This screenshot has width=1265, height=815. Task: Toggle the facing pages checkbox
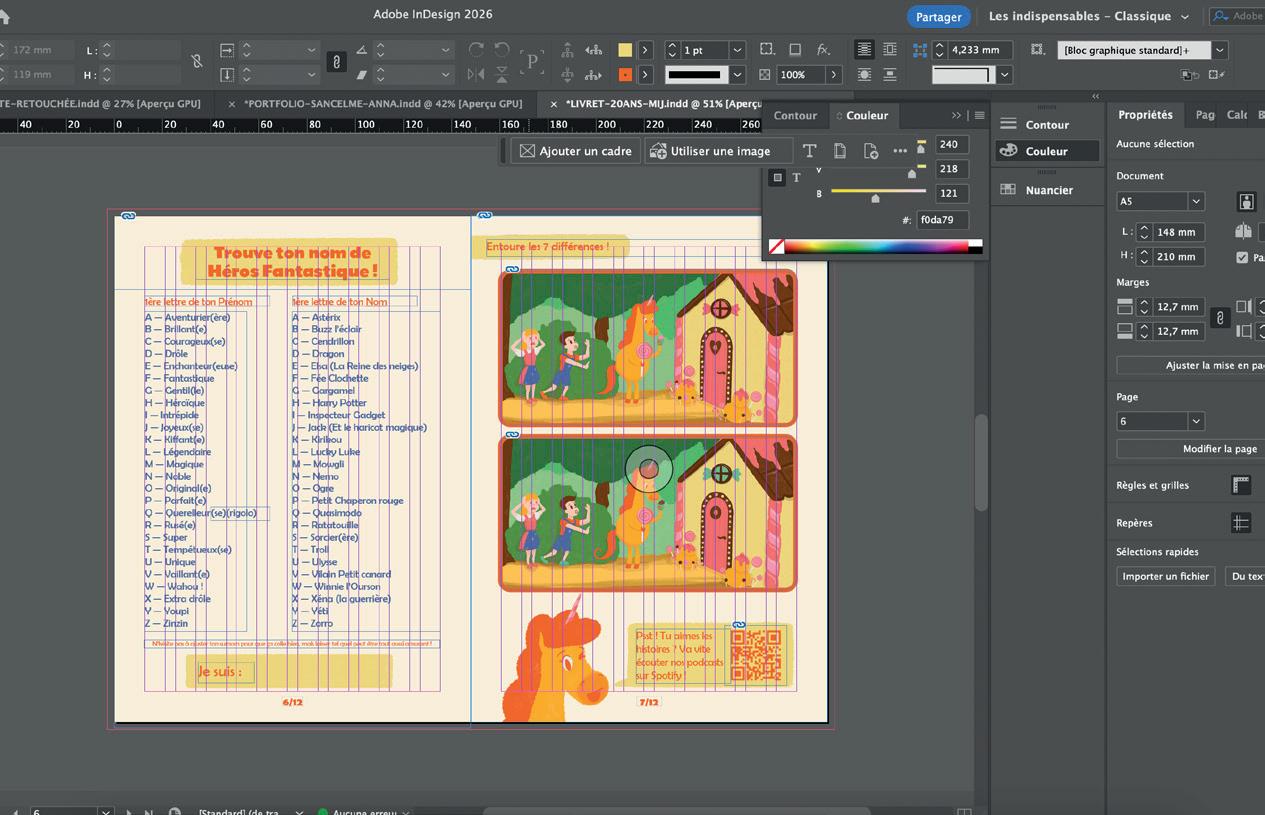coord(1242,257)
